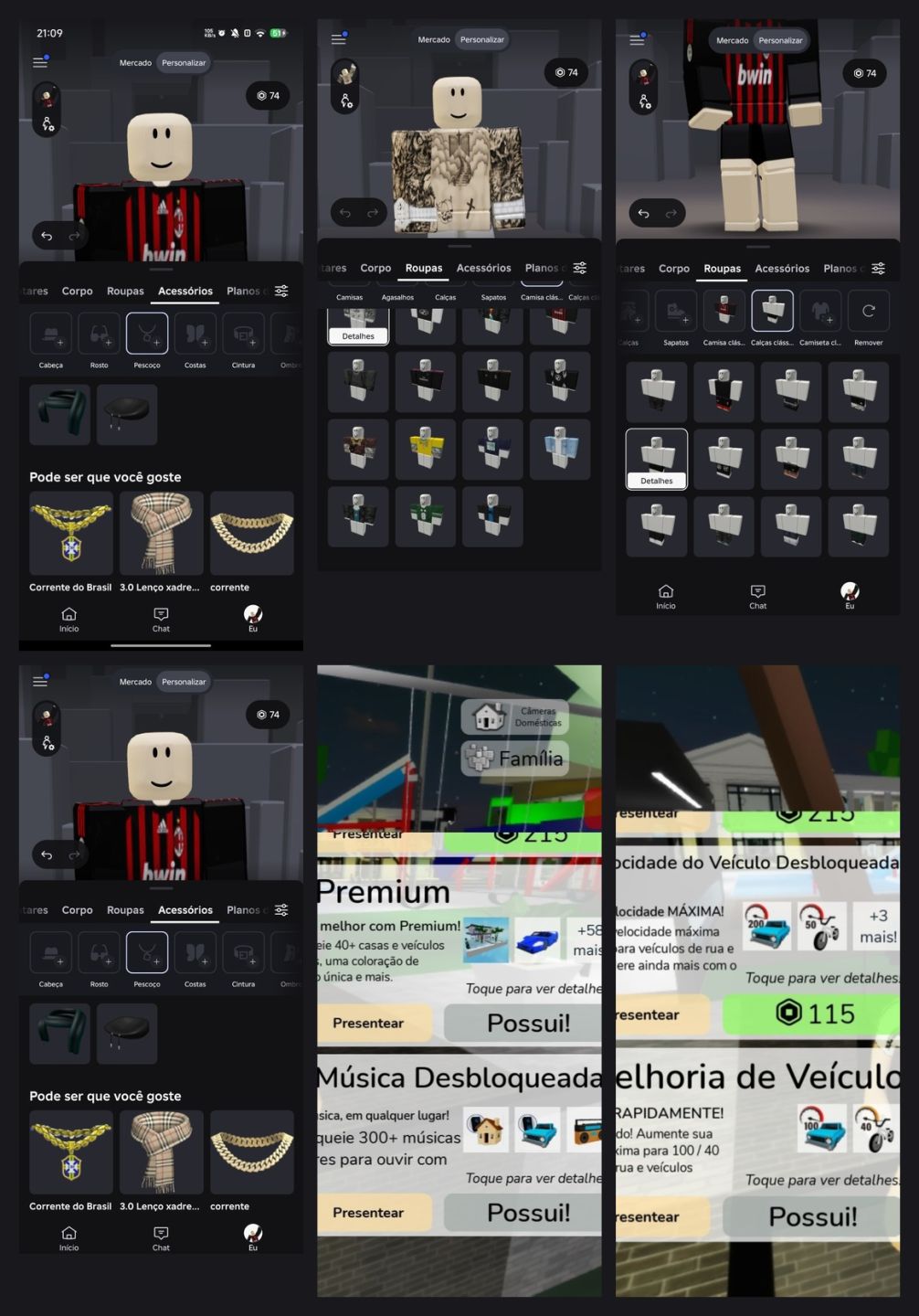Tap the equipped Camisa clássica red striped thumbnail
The image size is (919, 1316).
click(x=724, y=311)
